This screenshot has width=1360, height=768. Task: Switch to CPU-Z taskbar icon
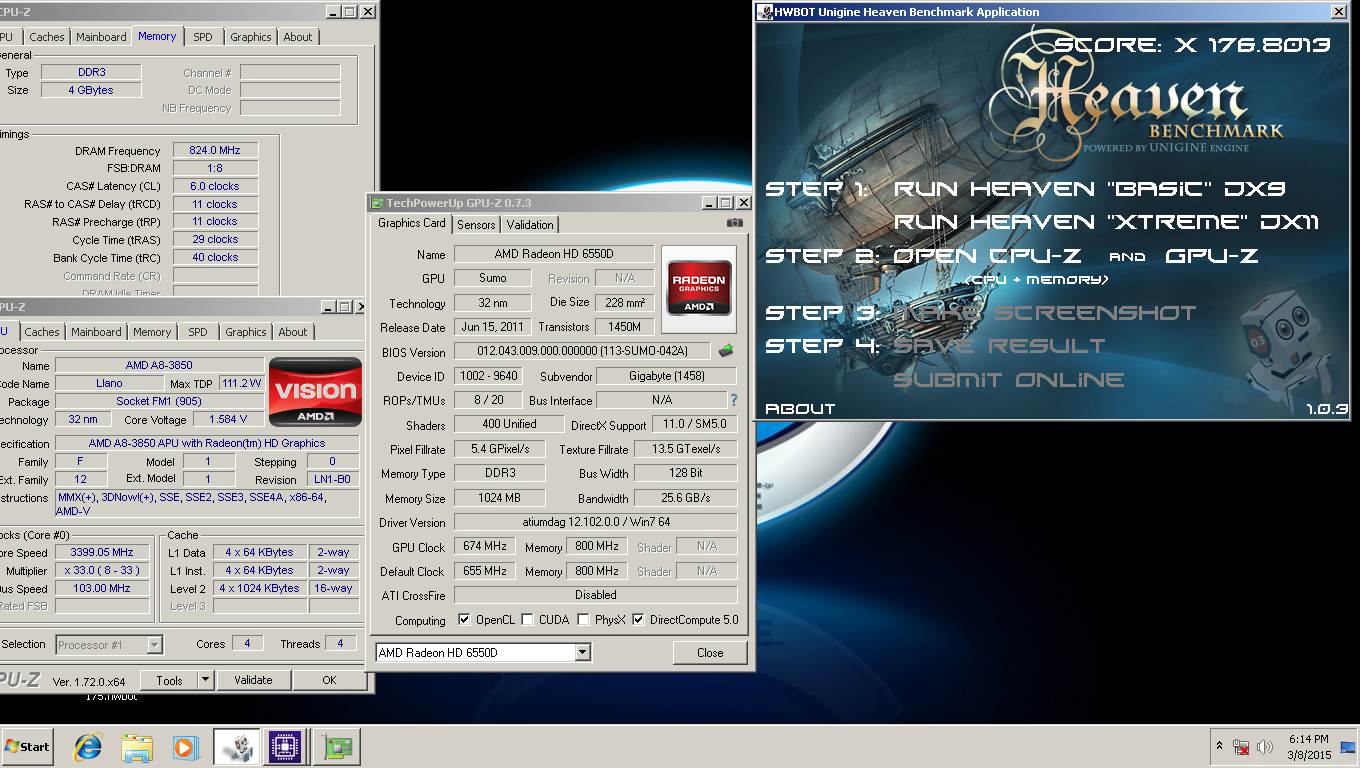[285, 746]
